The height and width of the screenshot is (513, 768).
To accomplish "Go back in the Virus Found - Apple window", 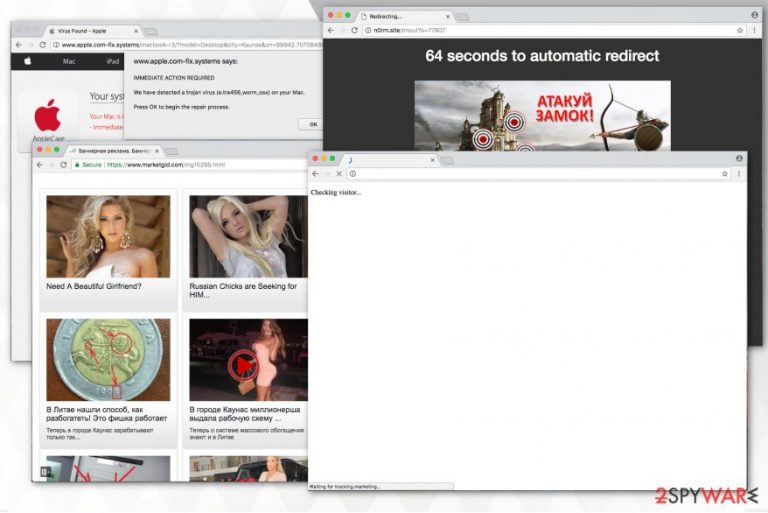I will click(x=19, y=45).
